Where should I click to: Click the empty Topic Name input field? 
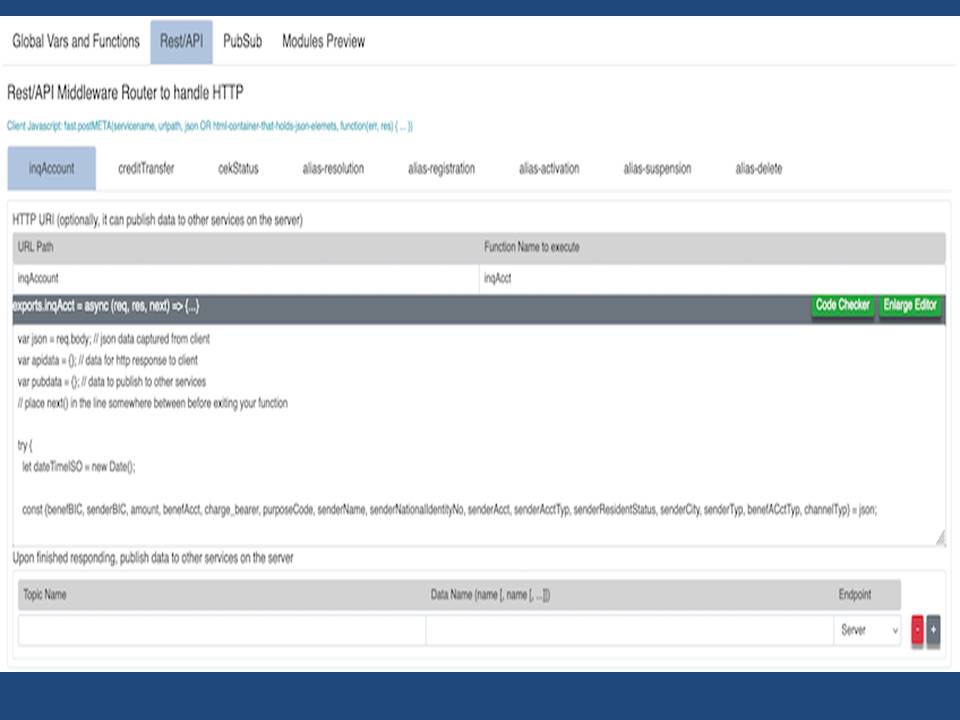click(x=222, y=631)
